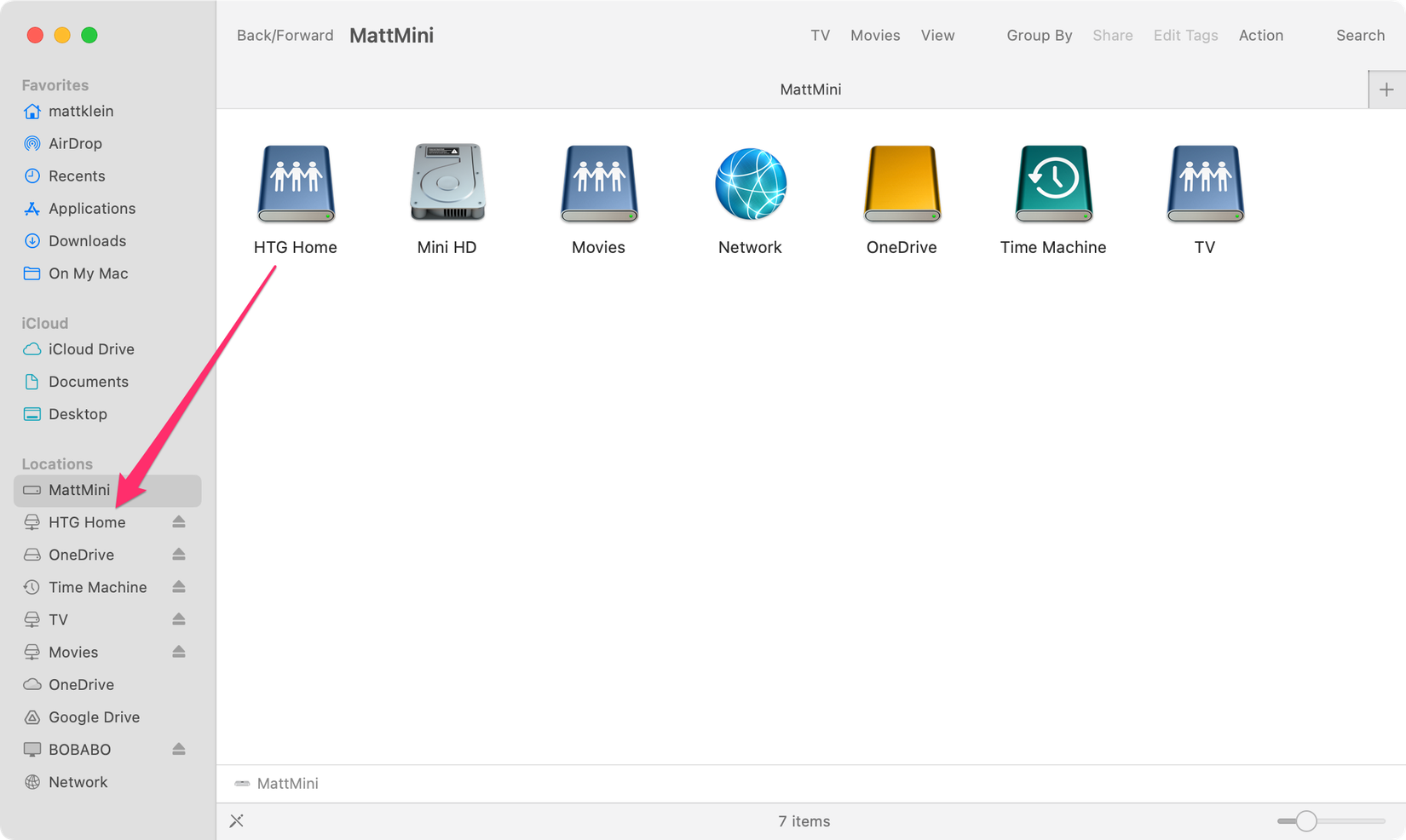
Task: Click Movies in the toolbar
Action: click(x=874, y=35)
